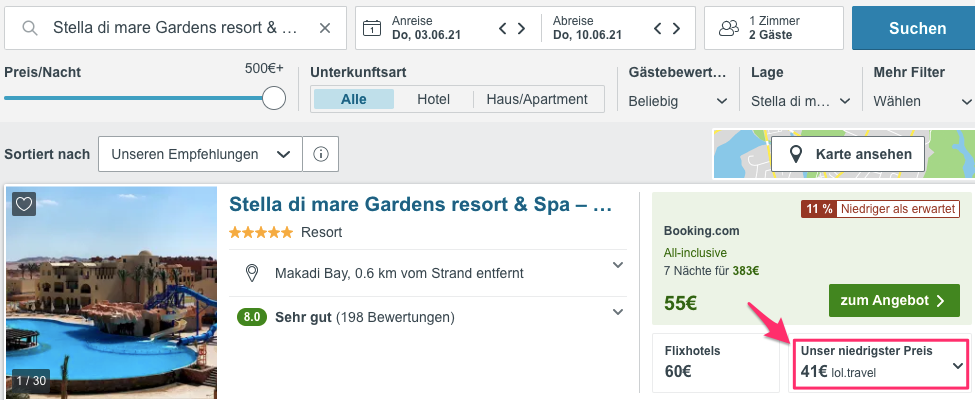The image size is (975, 400).
Task: Go to next Abreise date
Action: (676, 28)
